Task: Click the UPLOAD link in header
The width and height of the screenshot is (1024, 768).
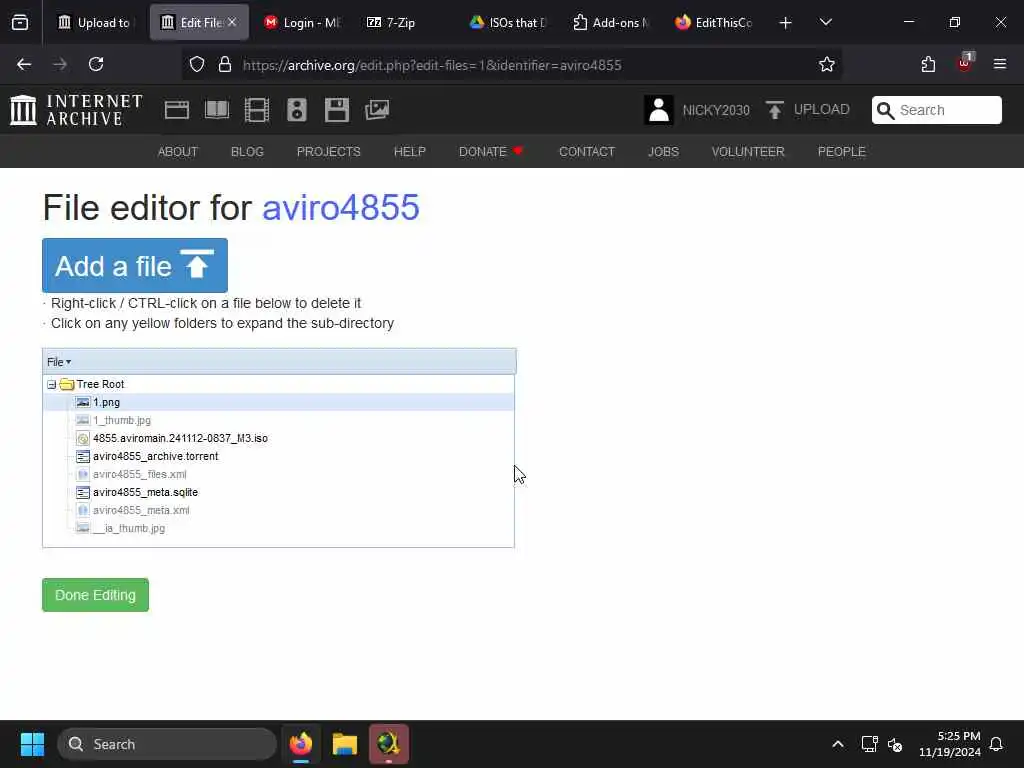Action: click(x=821, y=110)
